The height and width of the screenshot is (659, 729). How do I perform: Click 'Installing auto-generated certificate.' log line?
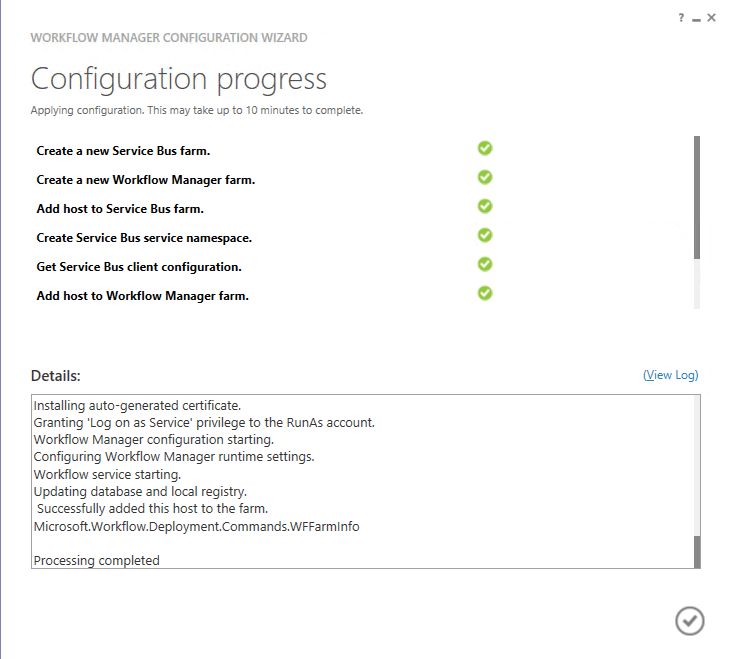point(137,406)
